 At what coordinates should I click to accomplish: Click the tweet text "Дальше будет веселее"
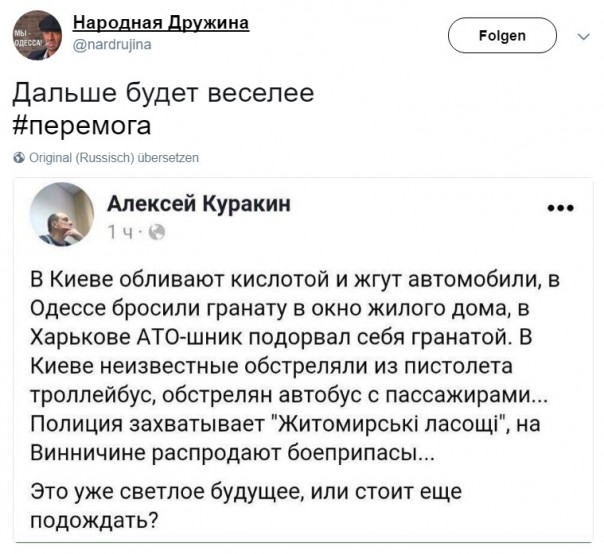[163, 94]
